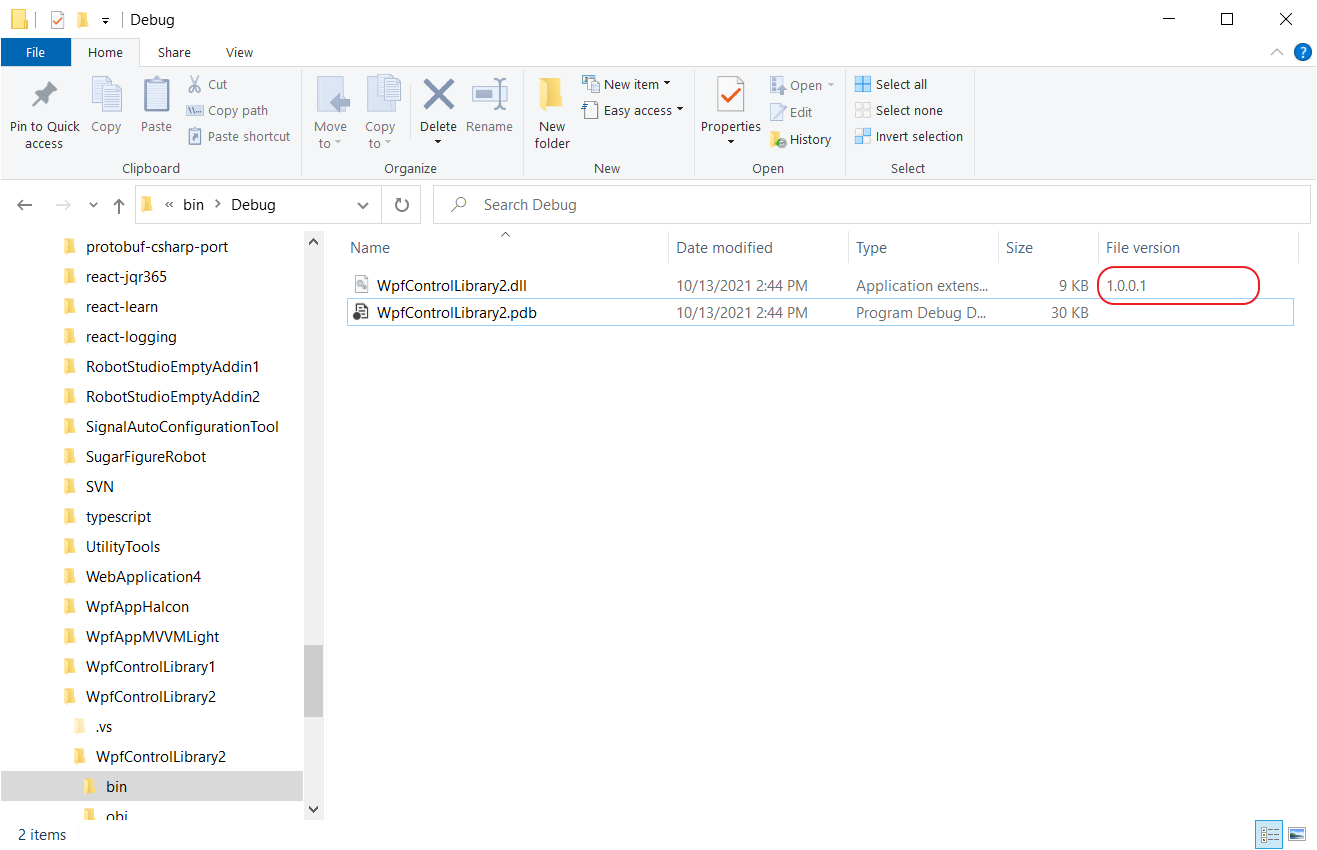Viewport: 1317px width, 850px height.
Task: Click the Paste ribbon icon
Action: pyautogui.click(x=156, y=96)
